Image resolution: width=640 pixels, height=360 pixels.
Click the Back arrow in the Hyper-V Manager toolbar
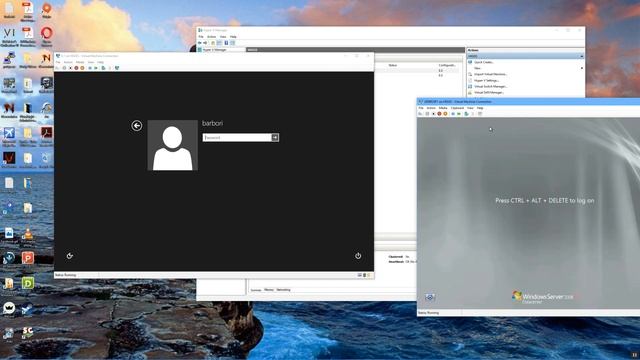200,43
